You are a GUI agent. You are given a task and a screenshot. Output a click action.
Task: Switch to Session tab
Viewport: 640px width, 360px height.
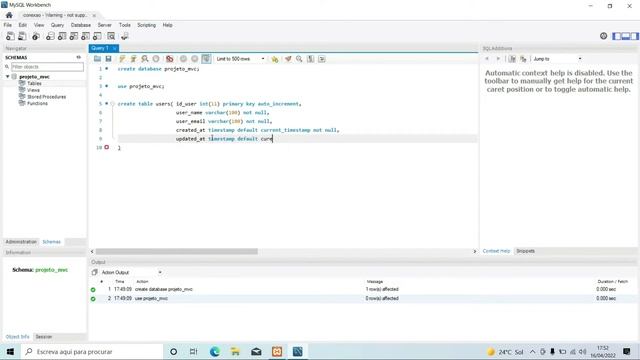pyautogui.click(x=44, y=337)
